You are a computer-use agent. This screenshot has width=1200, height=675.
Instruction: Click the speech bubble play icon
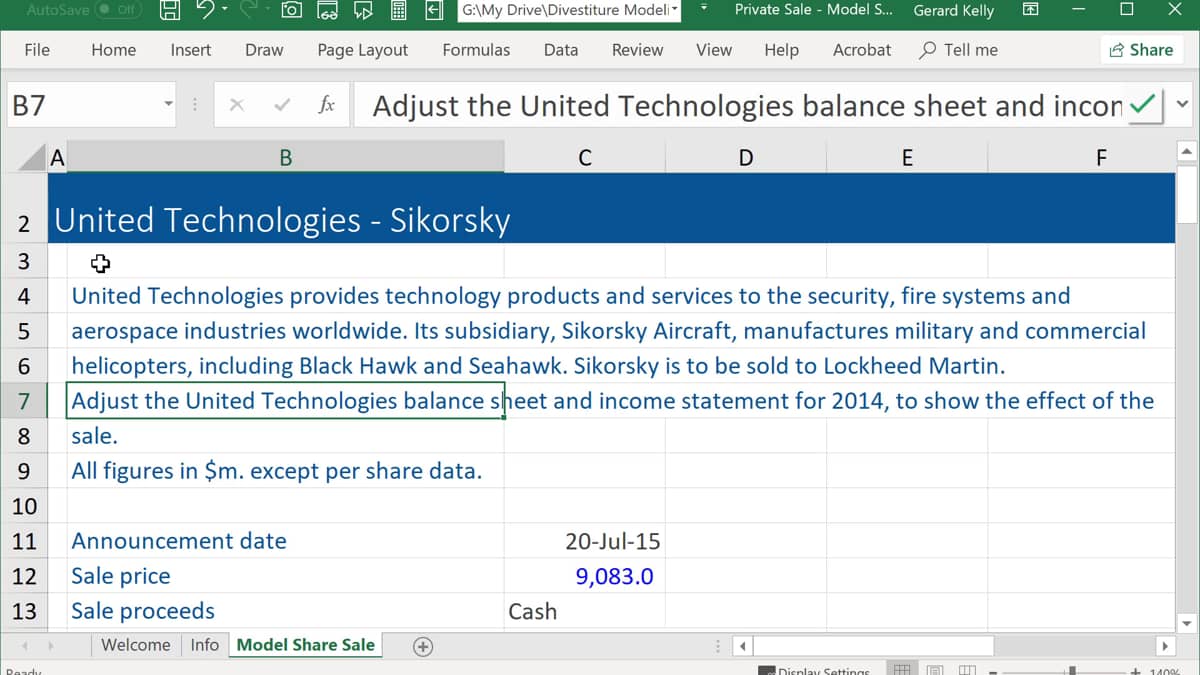point(362,11)
